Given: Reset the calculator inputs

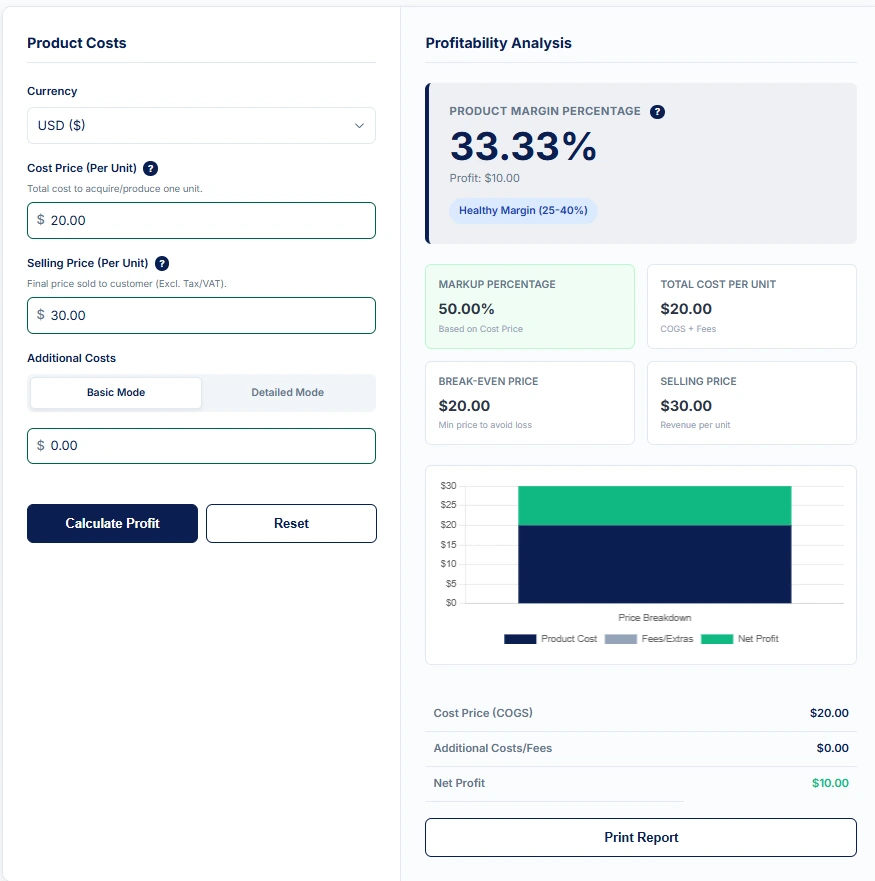Looking at the screenshot, I should click(291, 523).
